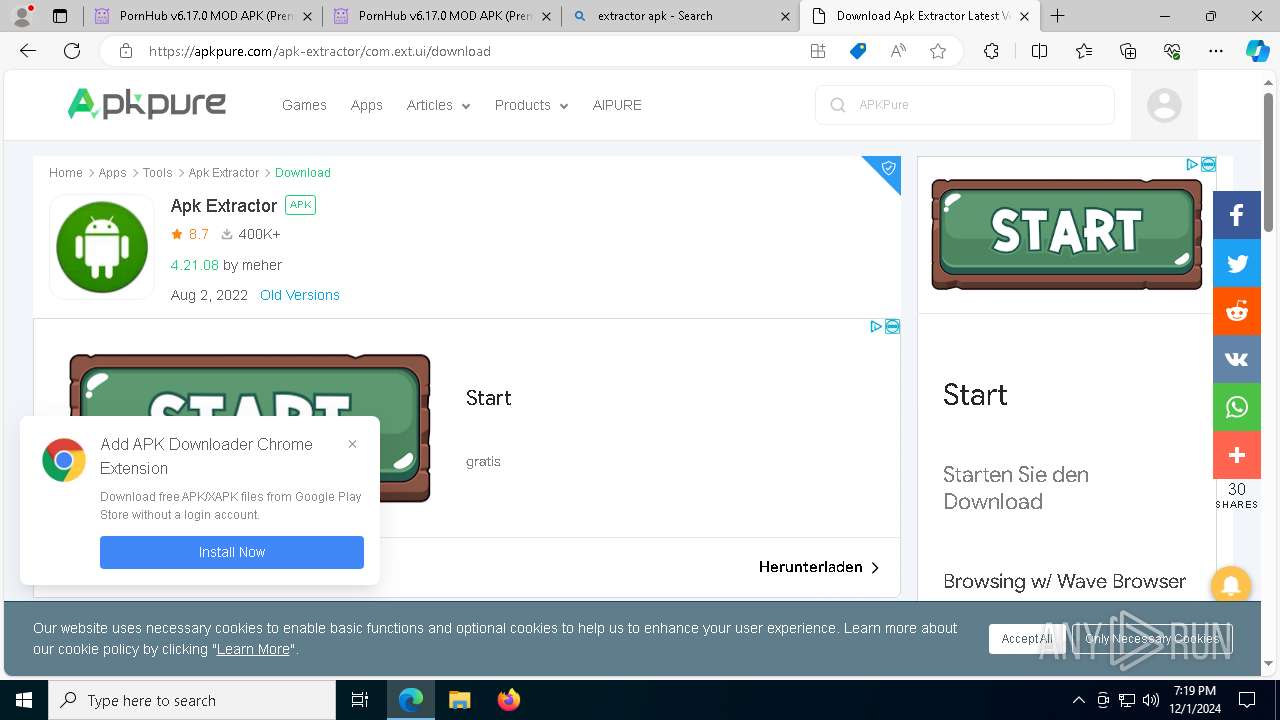Launch Firefox from taskbar
Image resolution: width=1280 pixels, height=720 pixels.
click(x=509, y=700)
